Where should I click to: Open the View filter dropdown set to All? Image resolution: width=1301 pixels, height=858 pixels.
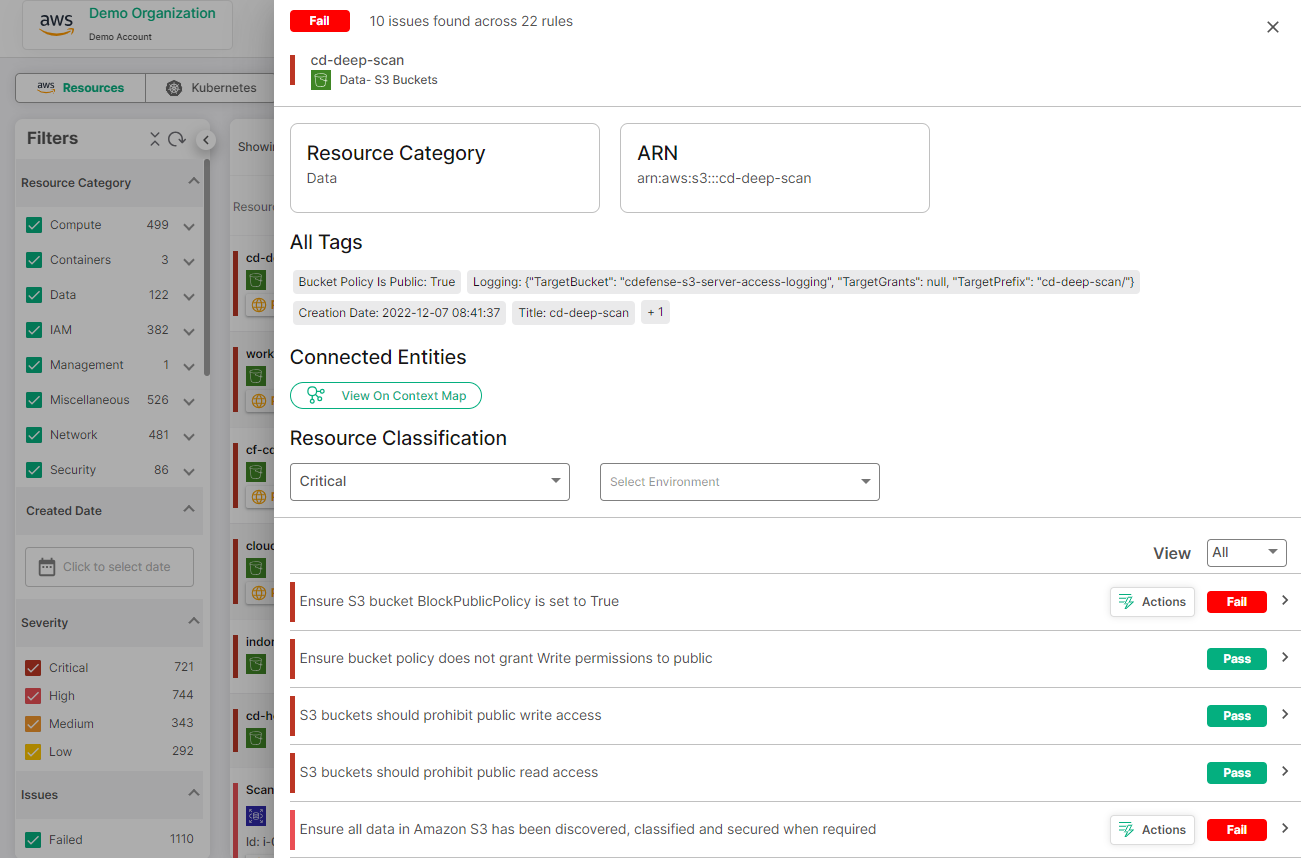coord(1245,553)
